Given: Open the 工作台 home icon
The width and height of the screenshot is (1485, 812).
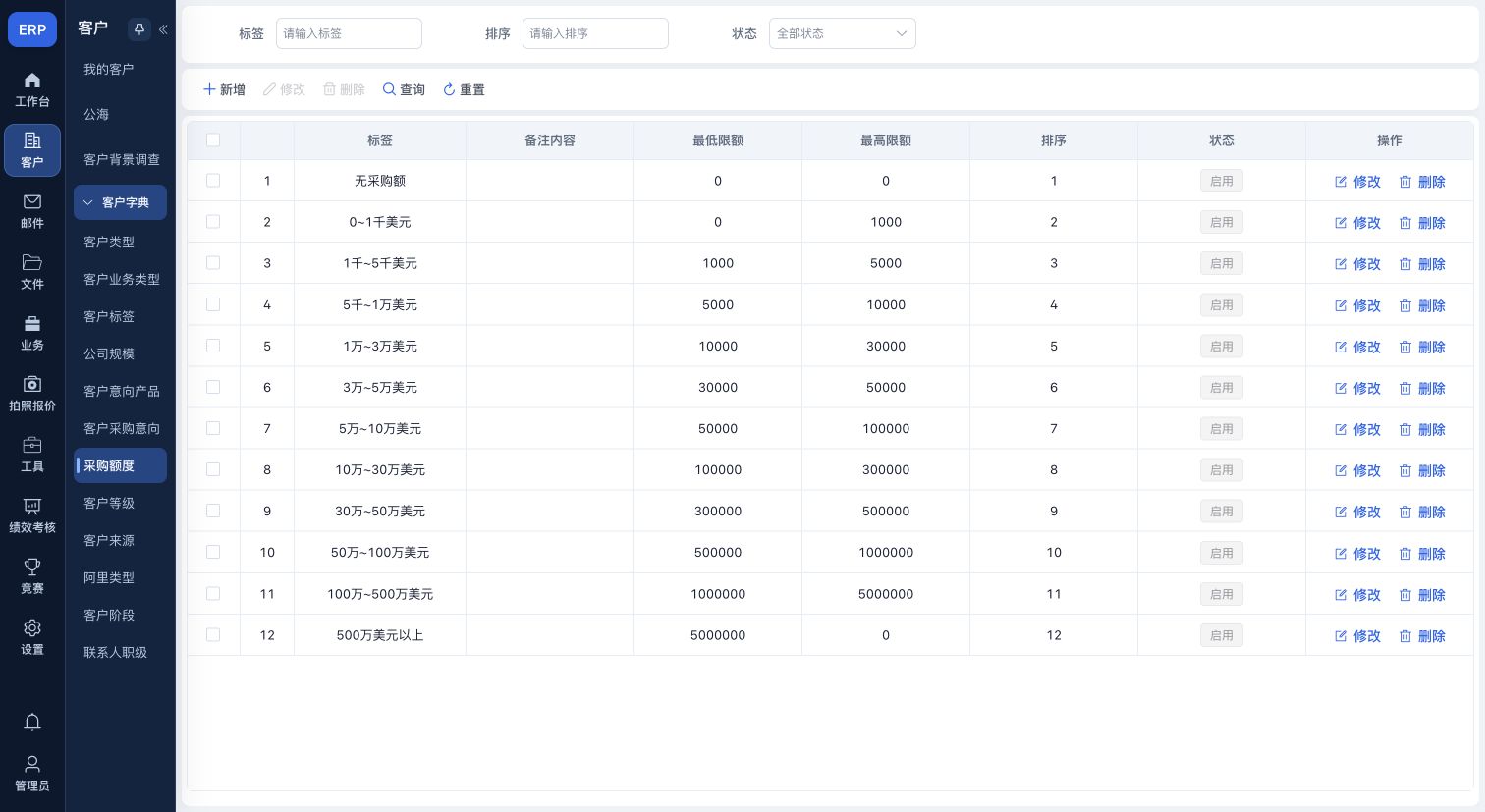Looking at the screenshot, I should tap(32, 81).
